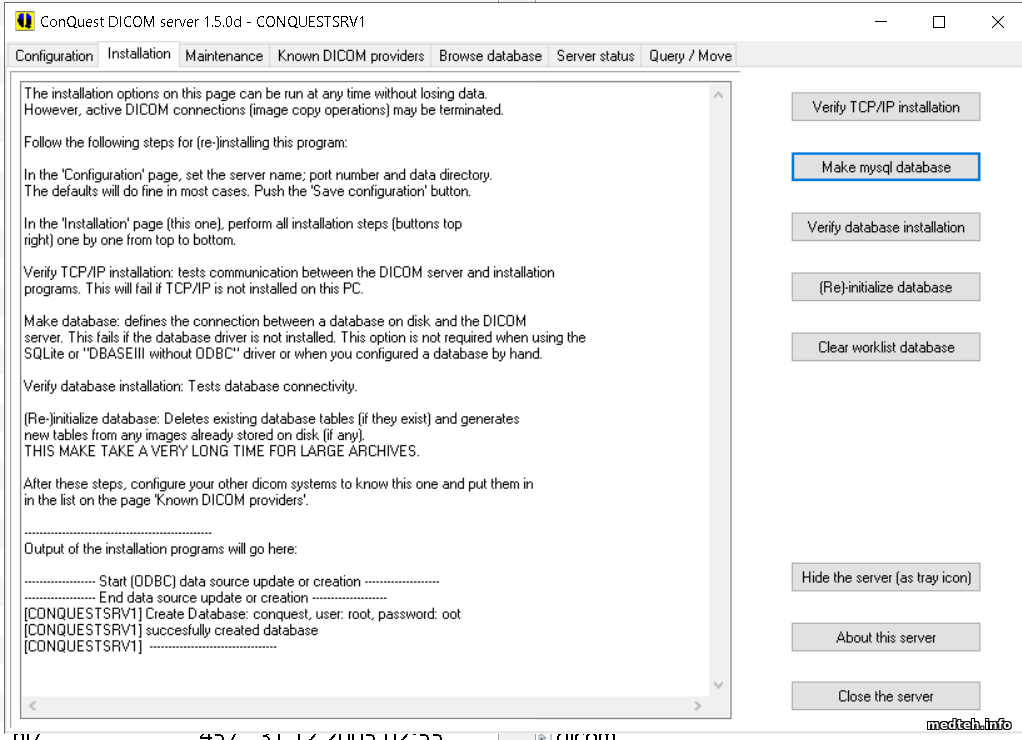1022x740 pixels.
Task: Open the Maintenance tab
Action: (x=224, y=56)
